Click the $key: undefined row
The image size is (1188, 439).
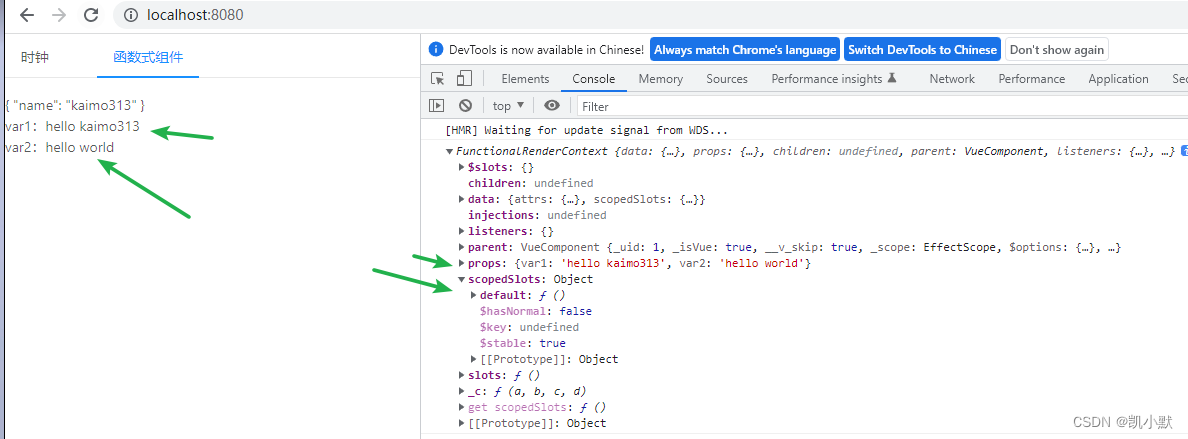click(x=529, y=327)
